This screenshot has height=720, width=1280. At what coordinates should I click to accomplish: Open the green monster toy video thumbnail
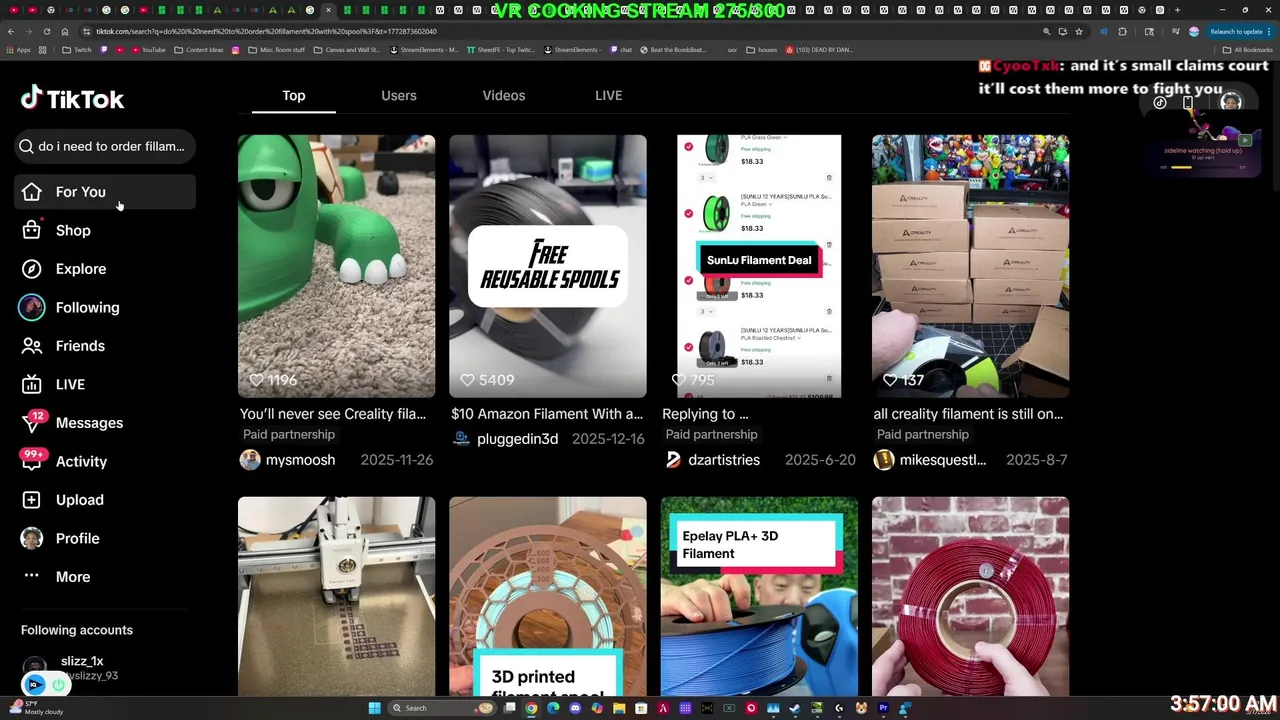(336, 266)
